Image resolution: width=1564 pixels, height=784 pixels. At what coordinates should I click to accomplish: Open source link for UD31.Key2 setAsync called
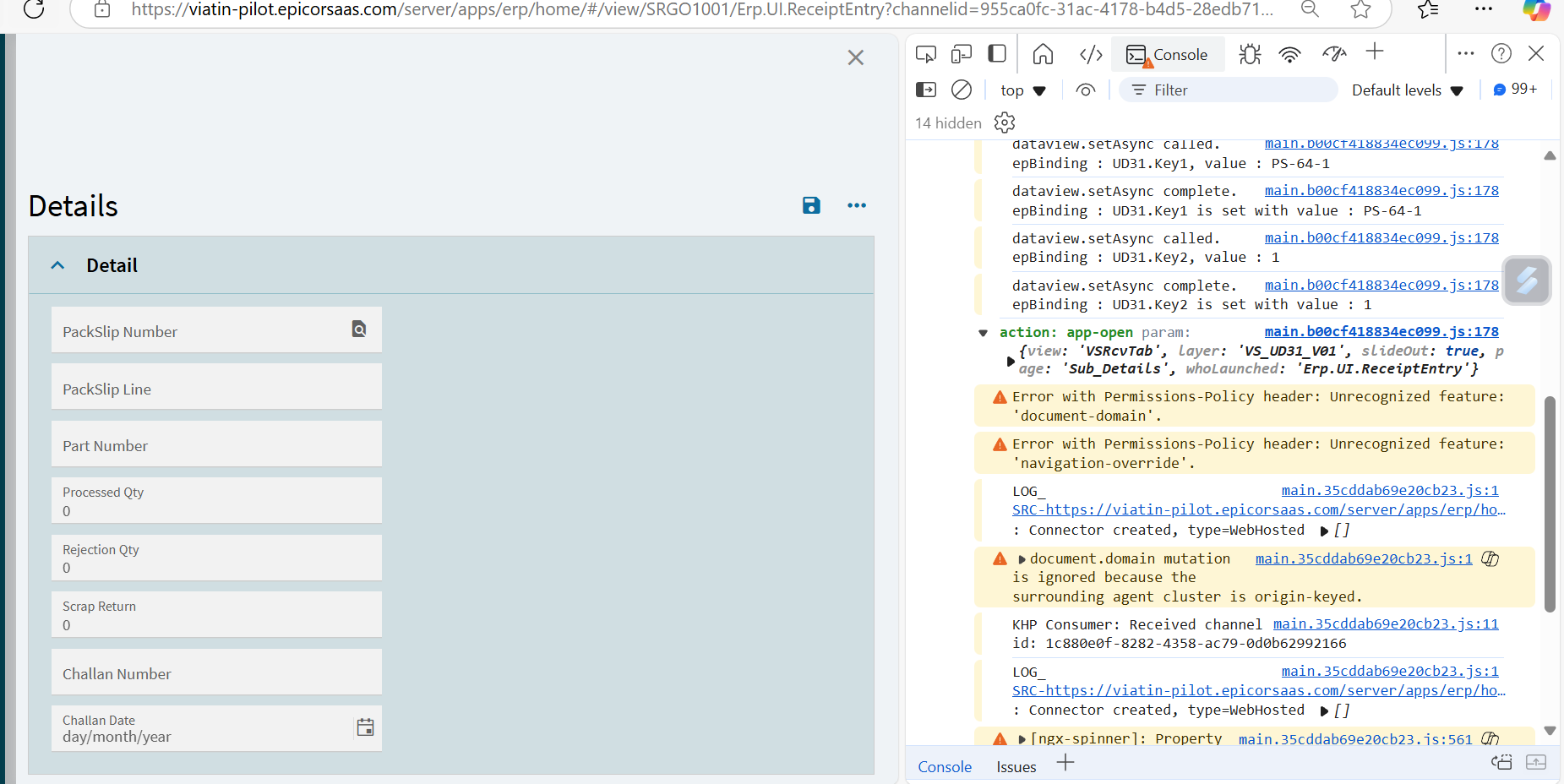pos(1381,237)
